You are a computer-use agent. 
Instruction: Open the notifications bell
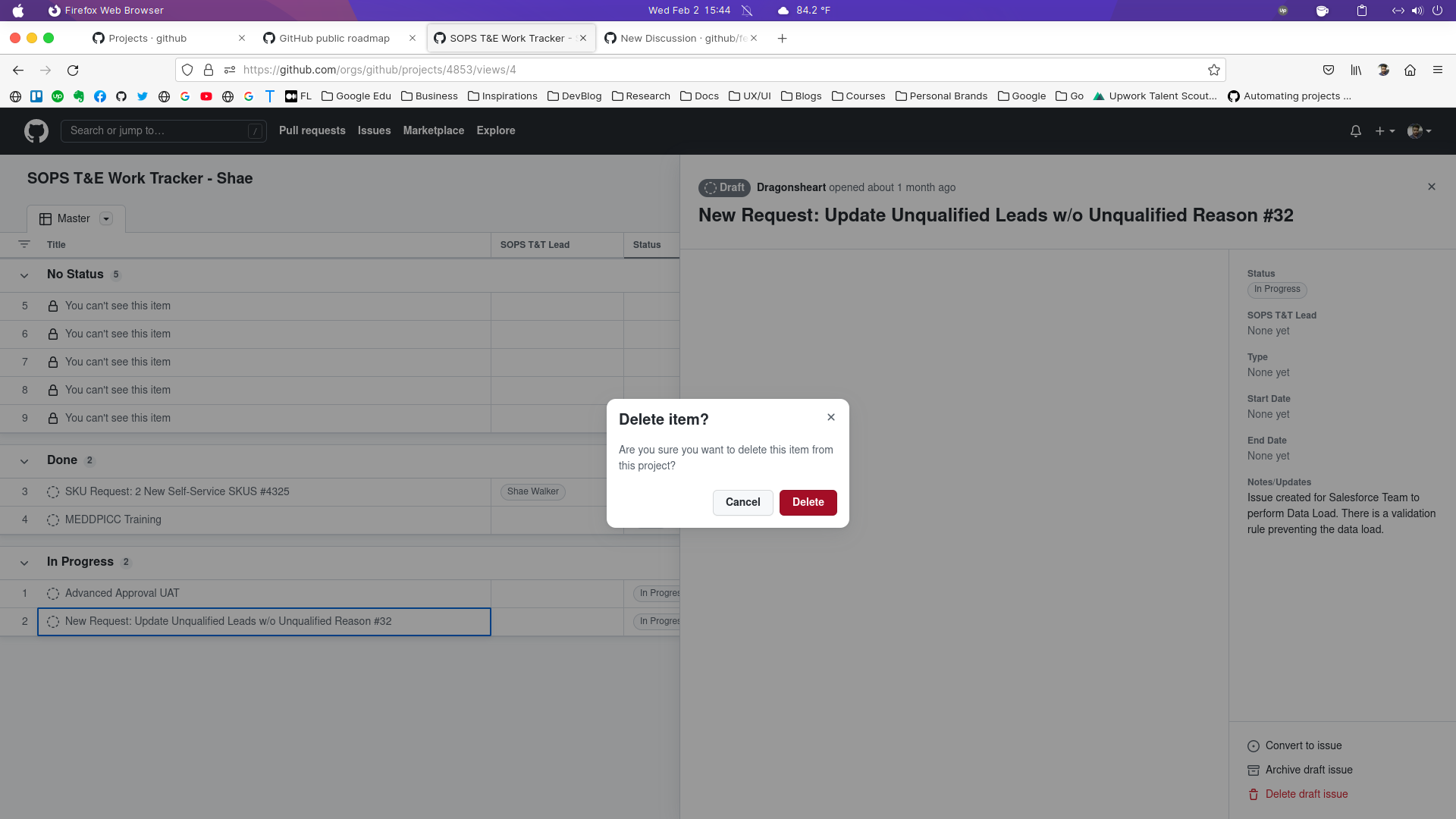point(1356,131)
